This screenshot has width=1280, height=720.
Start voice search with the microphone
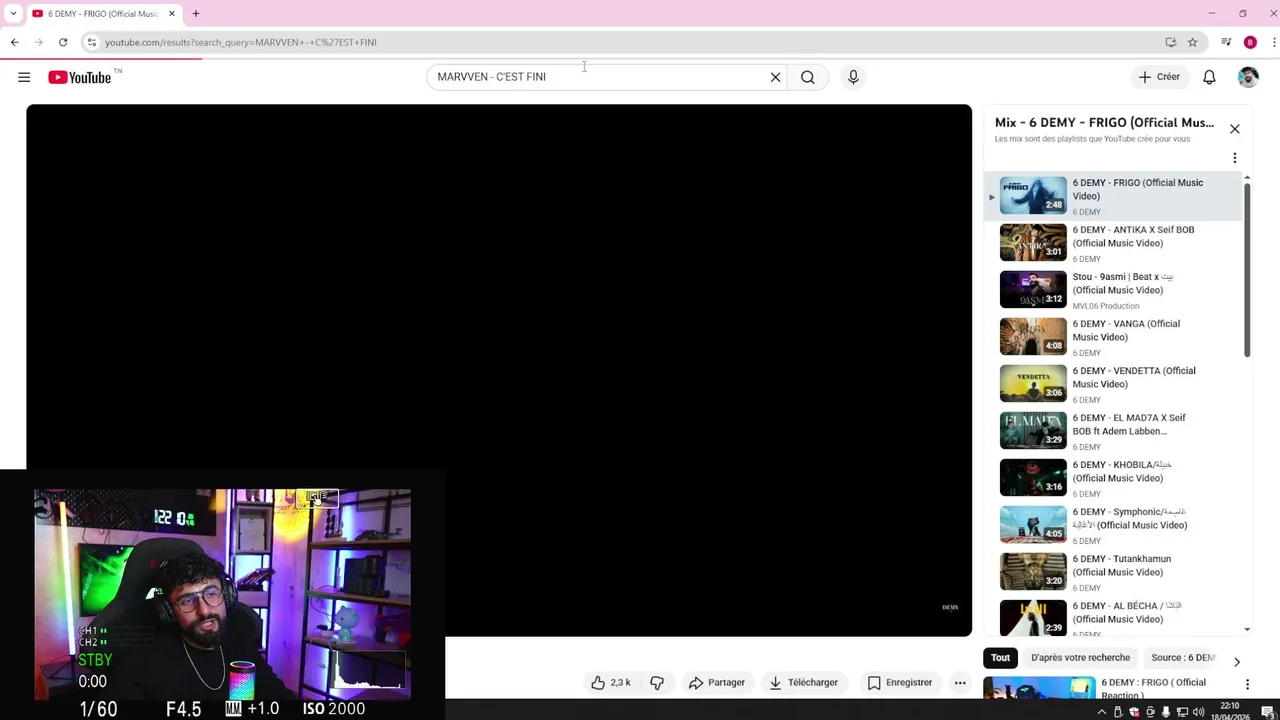pos(853,77)
